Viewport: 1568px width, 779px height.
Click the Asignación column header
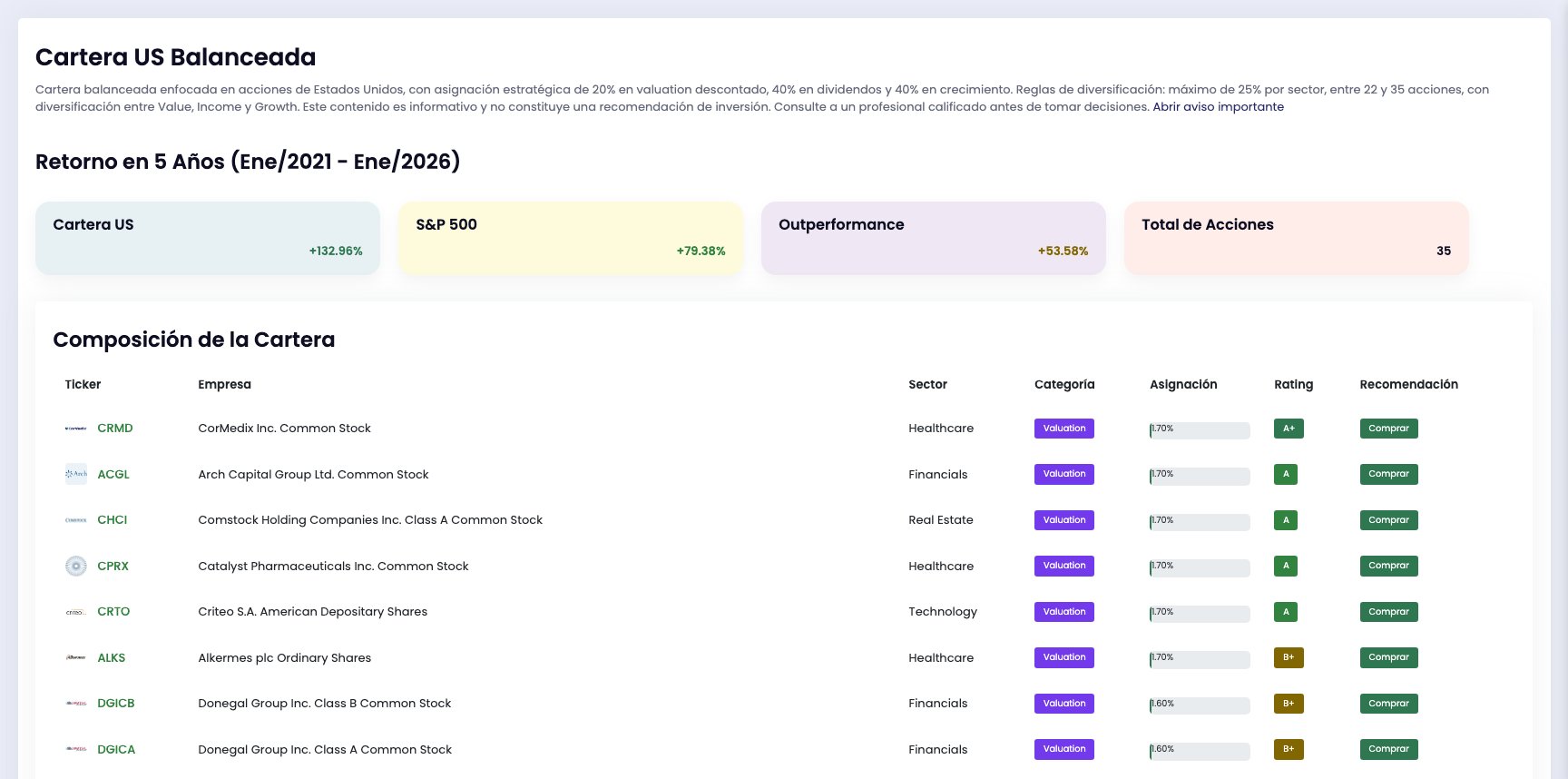click(x=1183, y=385)
